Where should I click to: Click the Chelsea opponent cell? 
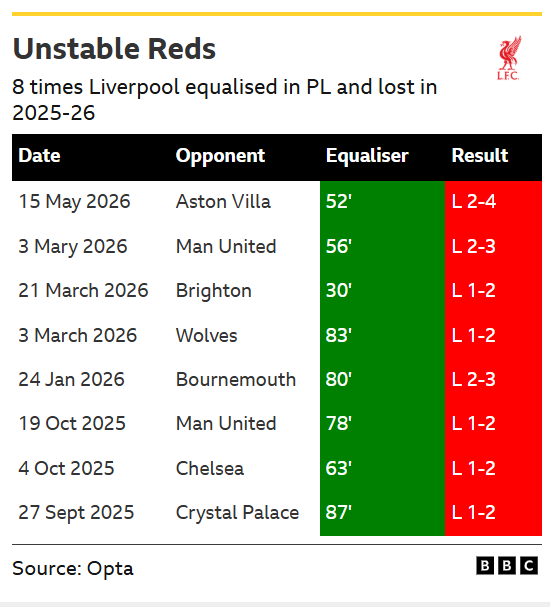coord(210,468)
